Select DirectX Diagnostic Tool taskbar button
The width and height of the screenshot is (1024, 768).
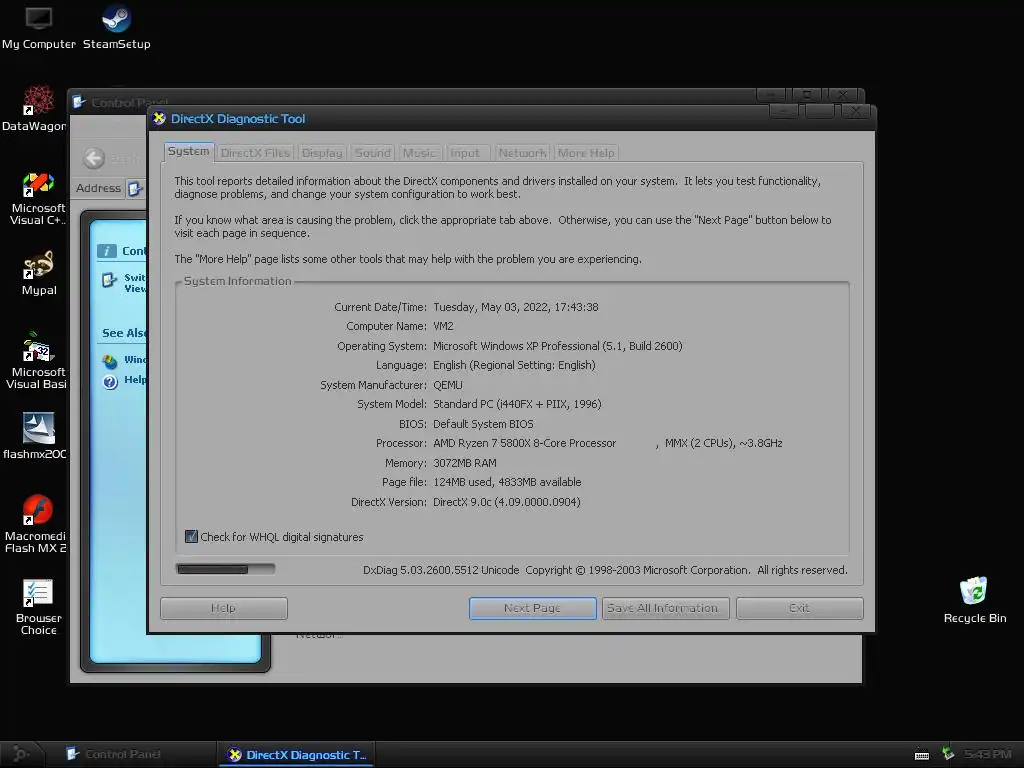pyautogui.click(x=298, y=755)
